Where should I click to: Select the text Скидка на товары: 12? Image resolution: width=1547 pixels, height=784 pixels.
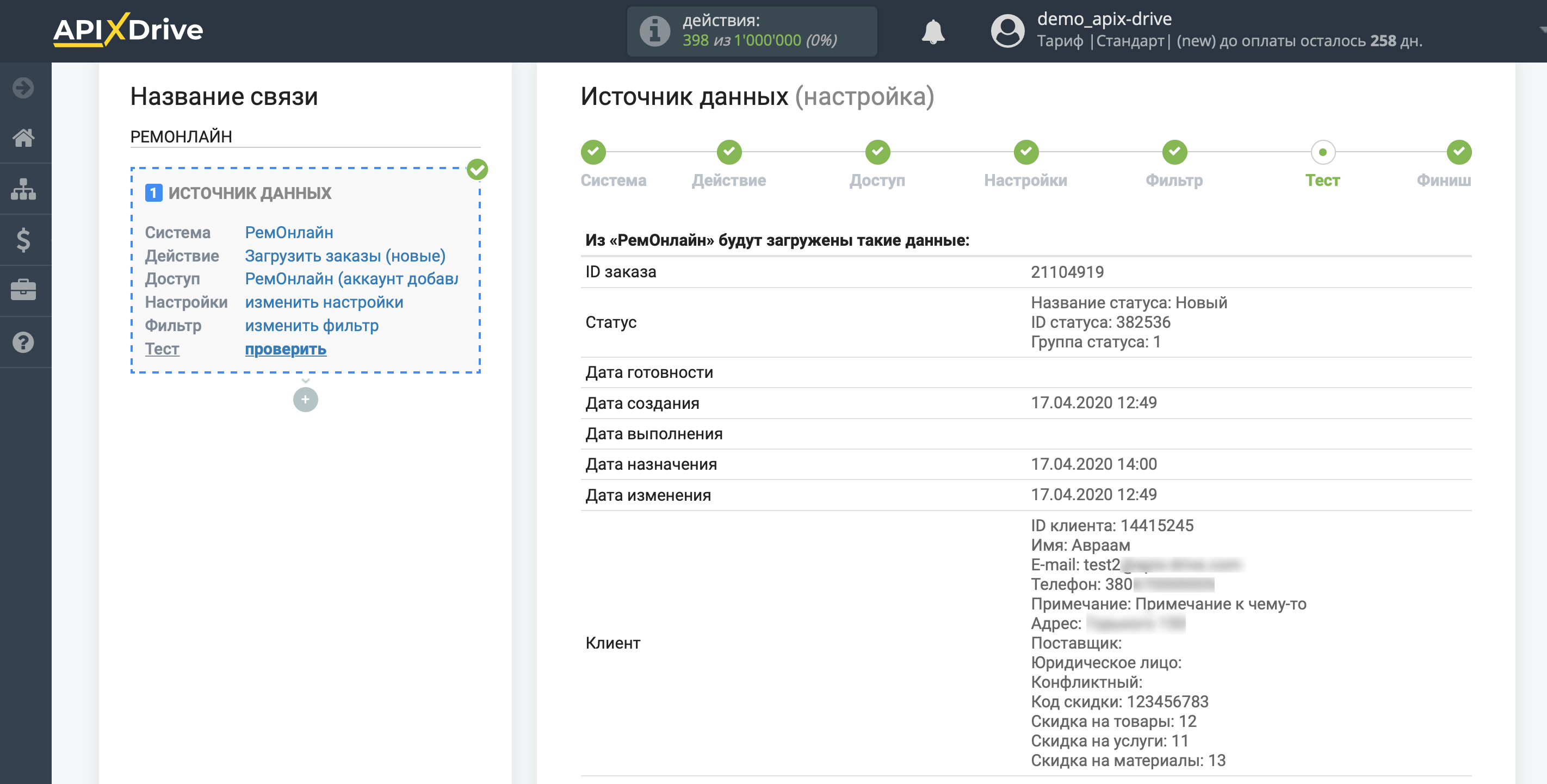(x=1113, y=721)
